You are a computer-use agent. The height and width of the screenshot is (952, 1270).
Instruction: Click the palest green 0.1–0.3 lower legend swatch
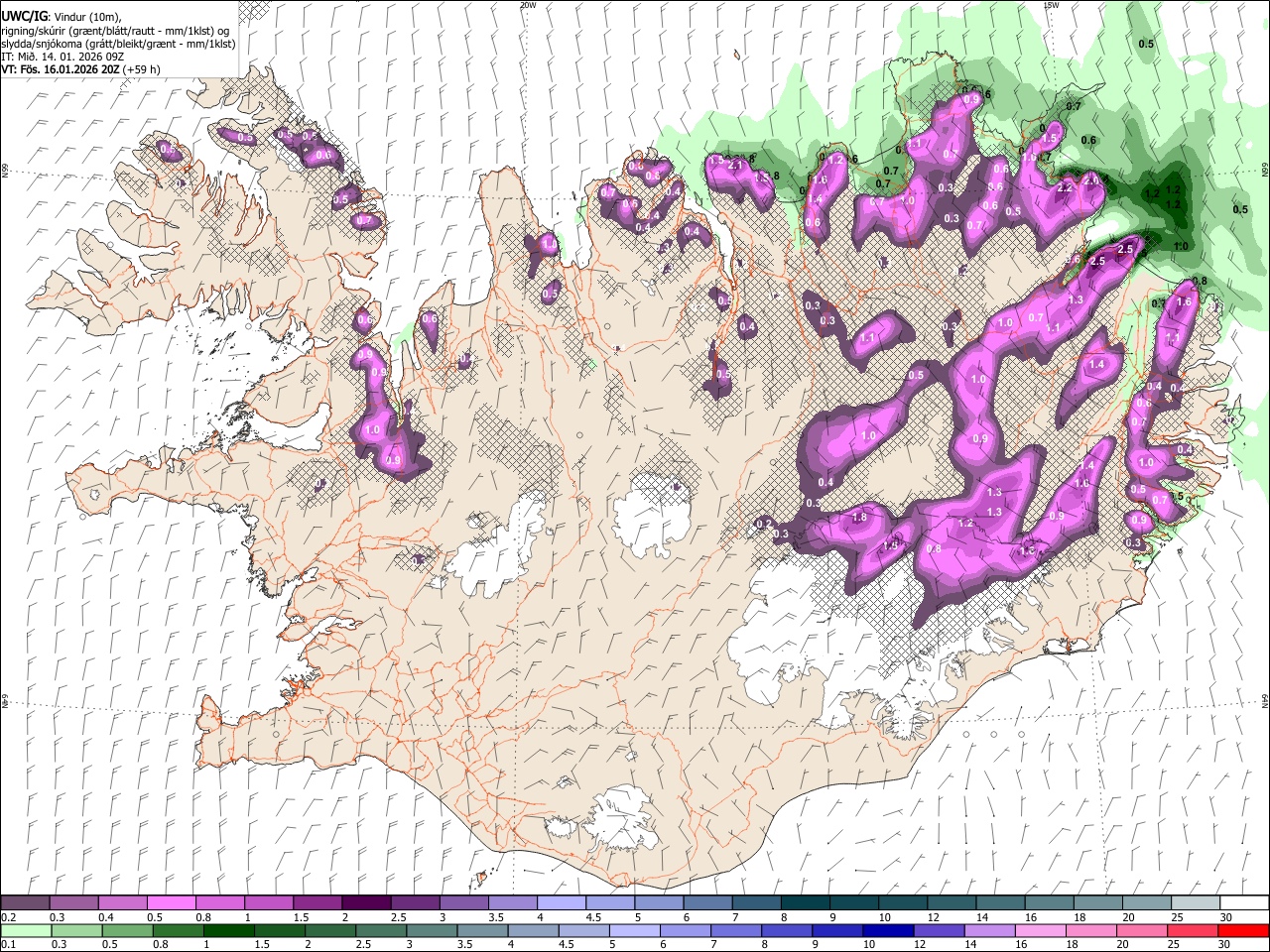pos(25,931)
